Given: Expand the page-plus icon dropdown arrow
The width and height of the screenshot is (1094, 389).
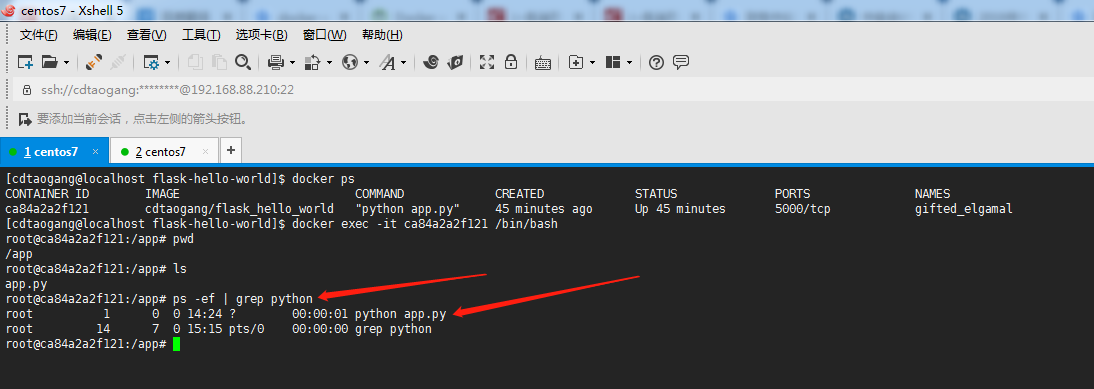Looking at the screenshot, I should coord(592,63).
